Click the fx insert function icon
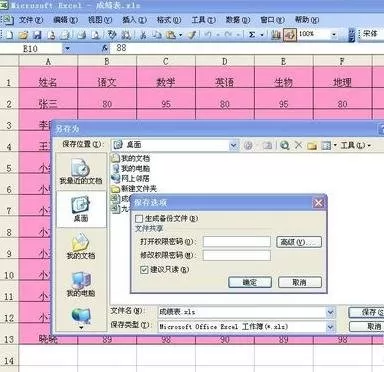Viewport: 384px width, 372px height. pyautogui.click(x=105, y=49)
